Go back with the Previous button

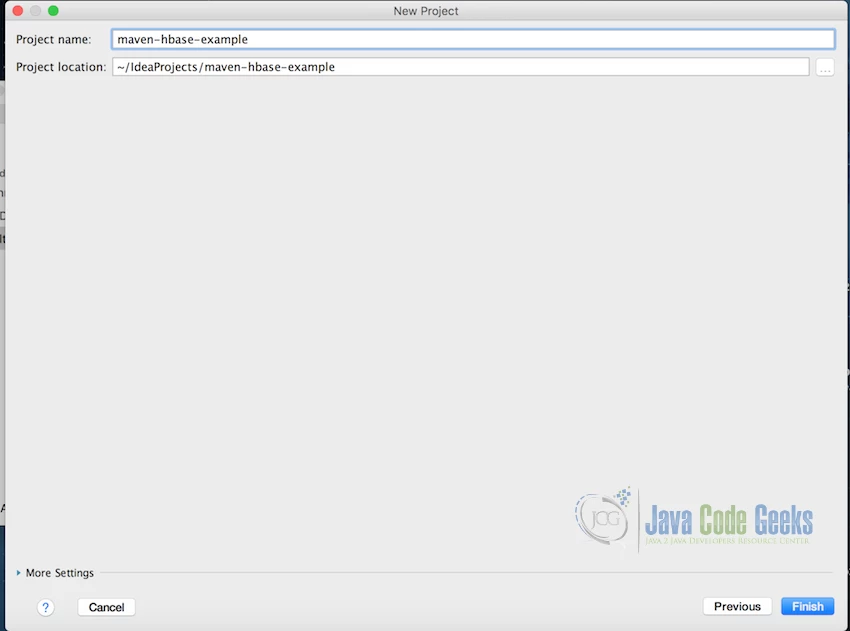tap(737, 606)
